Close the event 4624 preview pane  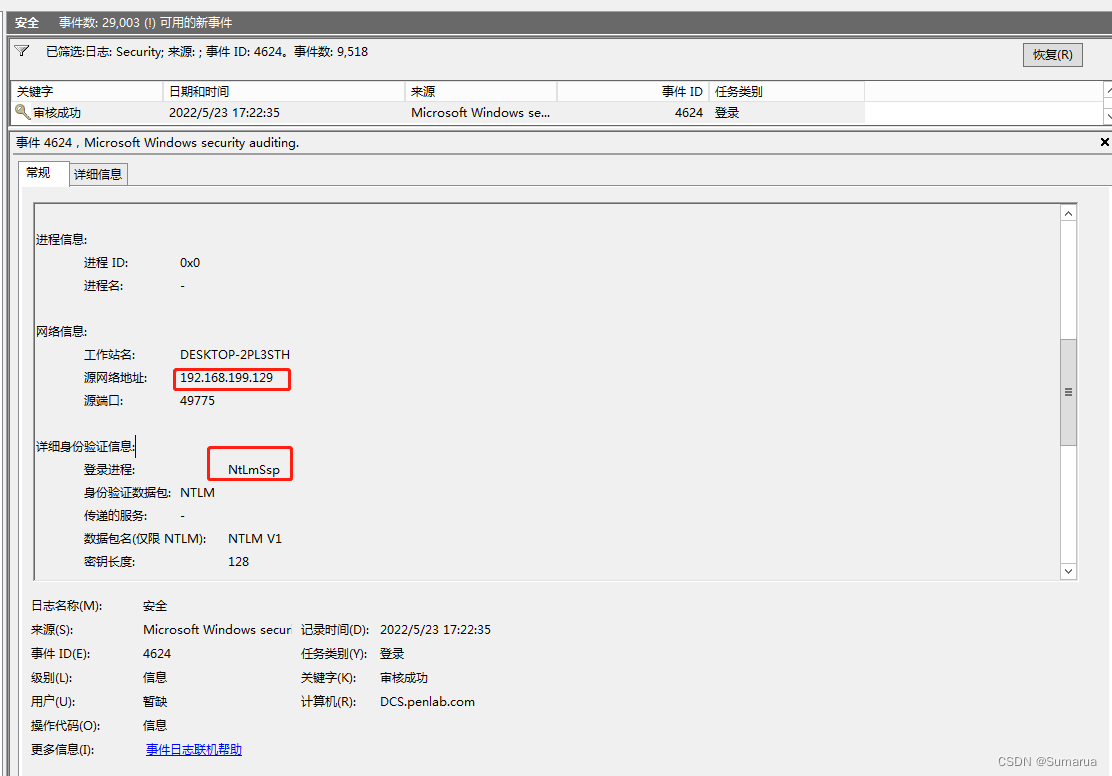point(1104,143)
